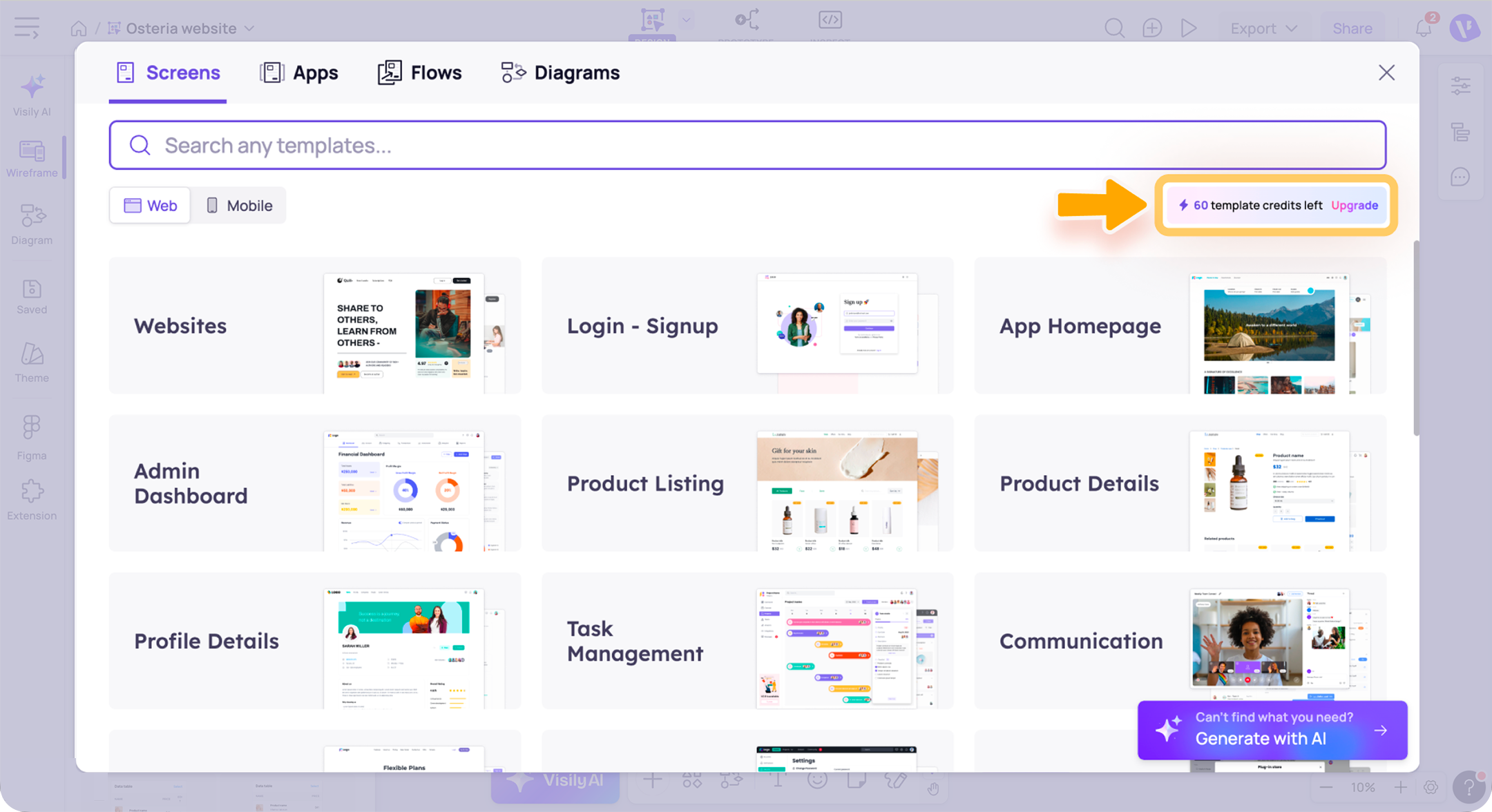Switch to the Apps tab
The image size is (1492, 812).
coord(299,72)
